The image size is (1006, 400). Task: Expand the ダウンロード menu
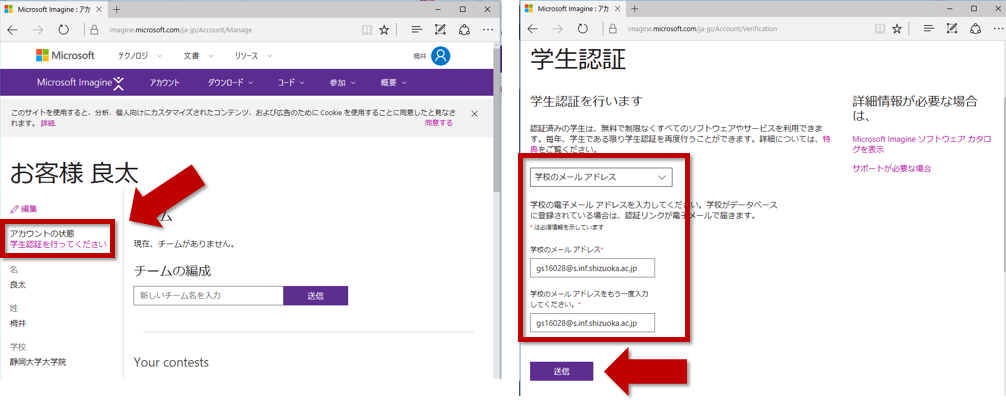(x=230, y=83)
